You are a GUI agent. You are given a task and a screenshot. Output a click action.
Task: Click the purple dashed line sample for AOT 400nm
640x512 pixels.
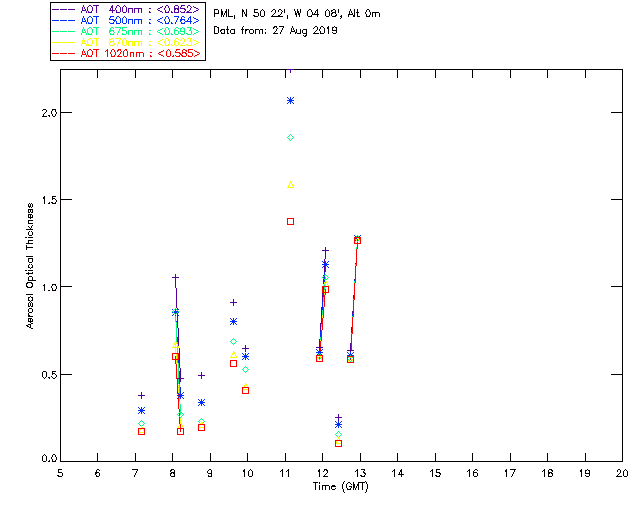(64, 10)
